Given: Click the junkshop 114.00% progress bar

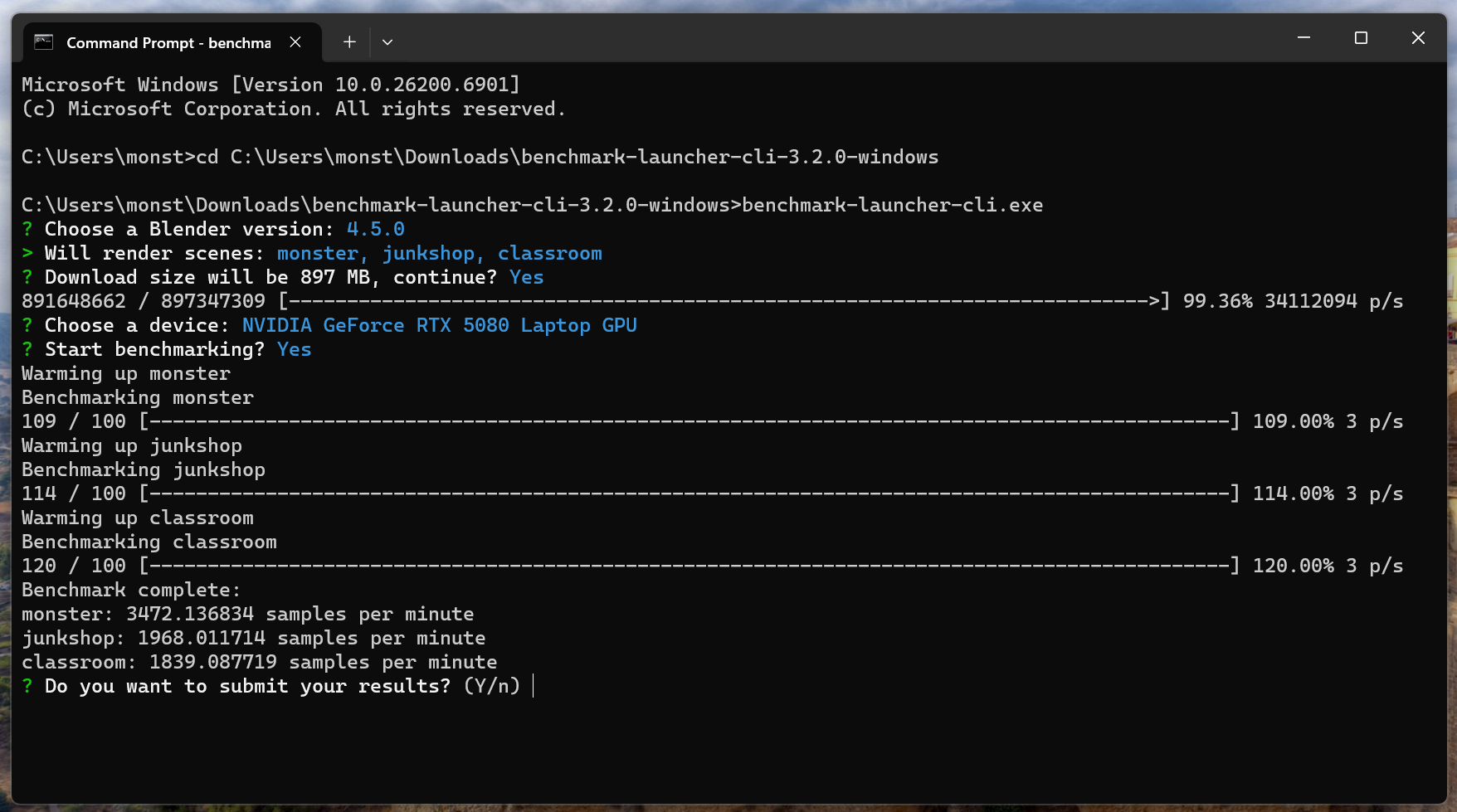Looking at the screenshot, I should tap(689, 494).
